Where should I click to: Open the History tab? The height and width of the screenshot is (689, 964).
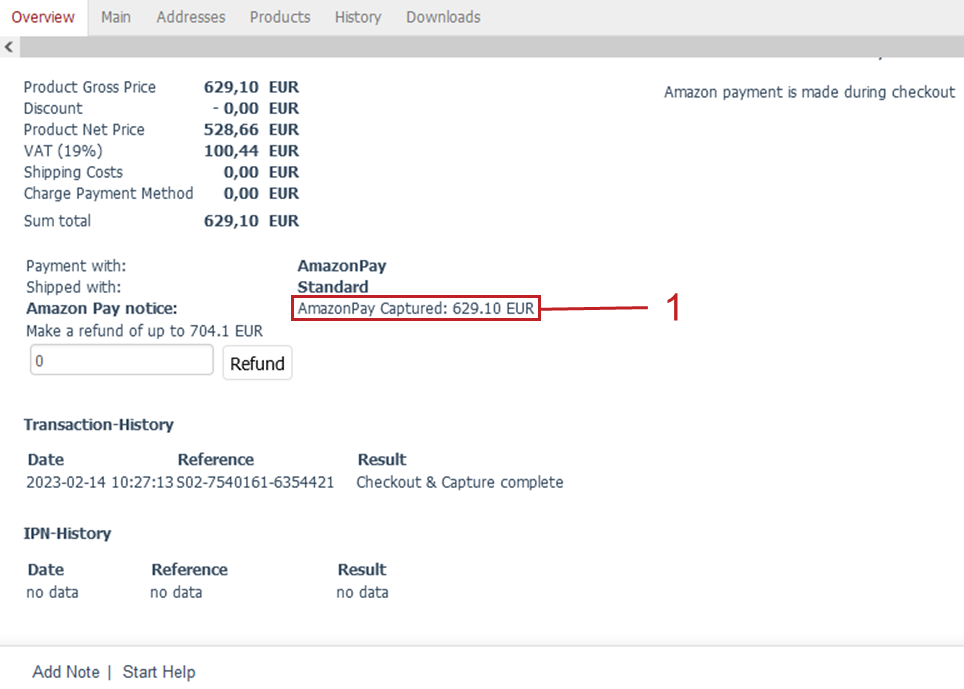tap(358, 17)
